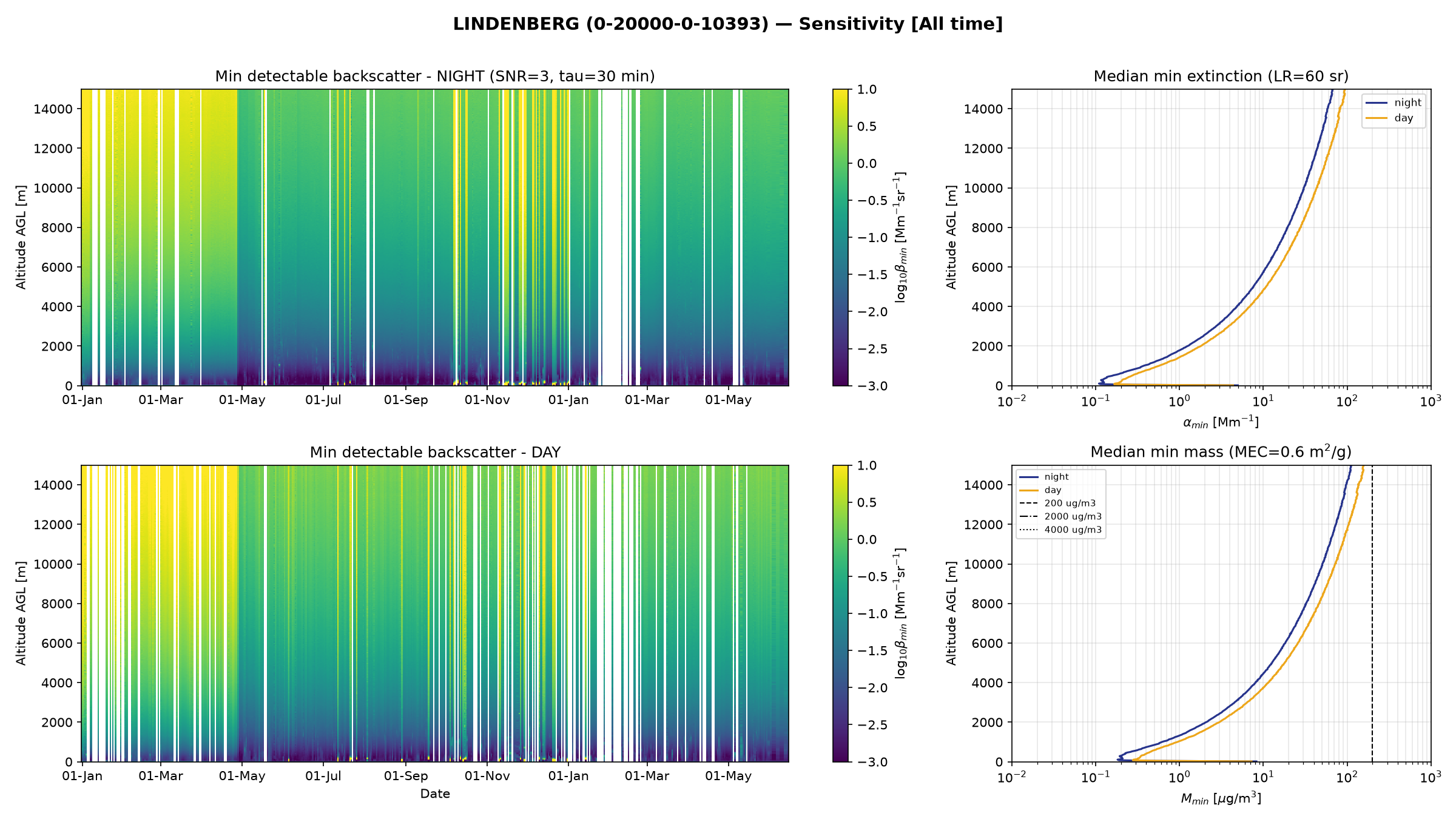Click the "8000" y-tick on the DAY panel
This screenshot has height=819, width=1456.
coord(56,604)
